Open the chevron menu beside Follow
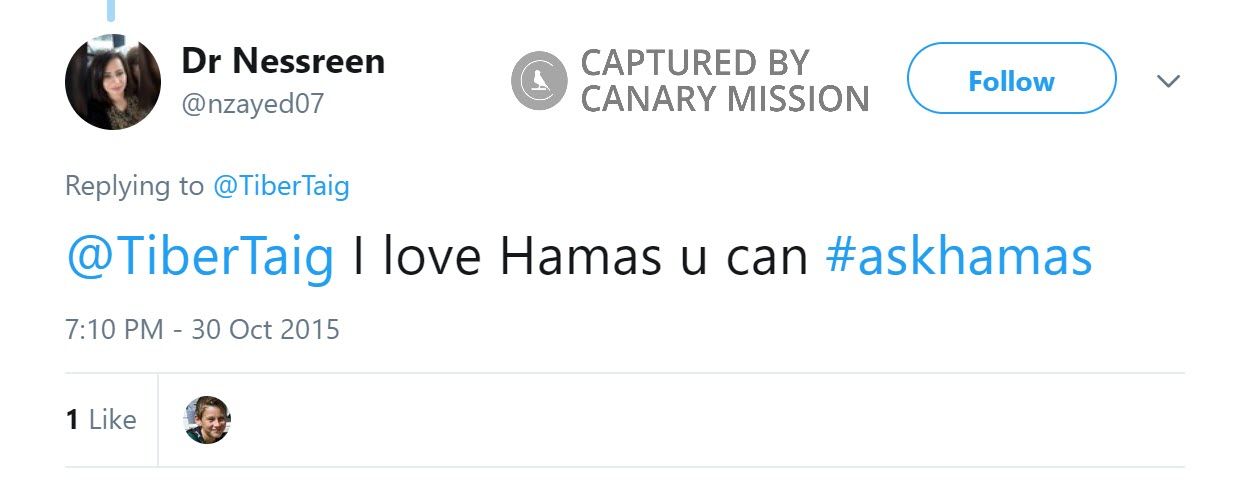Viewport: 1250px width, 494px height. [x=1168, y=81]
